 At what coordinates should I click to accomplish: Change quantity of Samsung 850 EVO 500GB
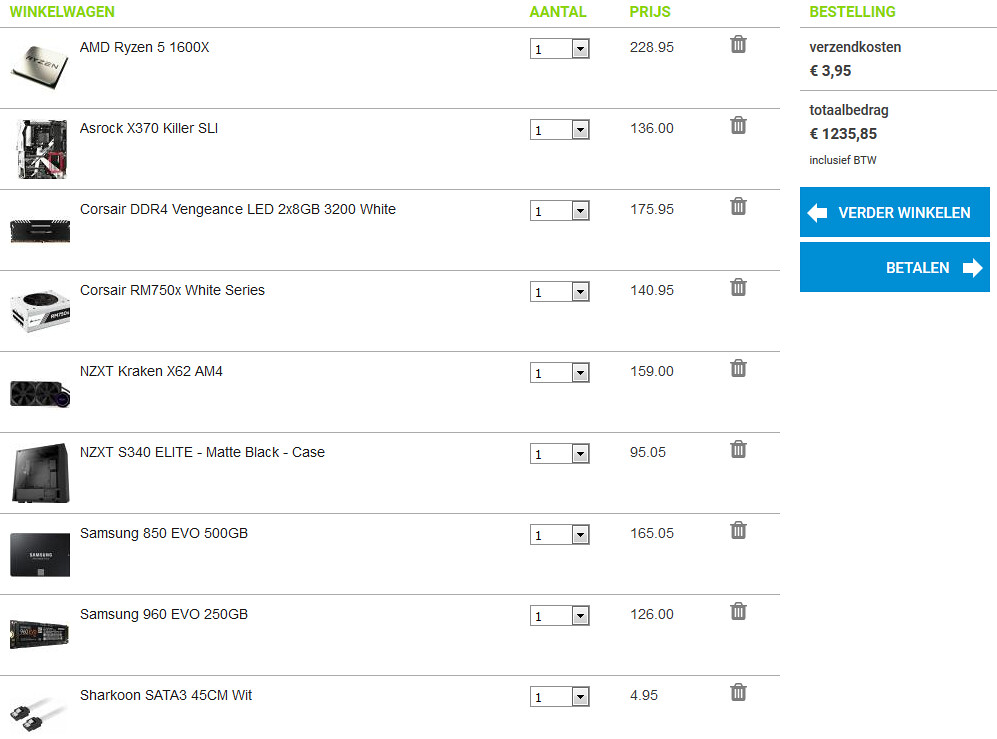pos(560,535)
